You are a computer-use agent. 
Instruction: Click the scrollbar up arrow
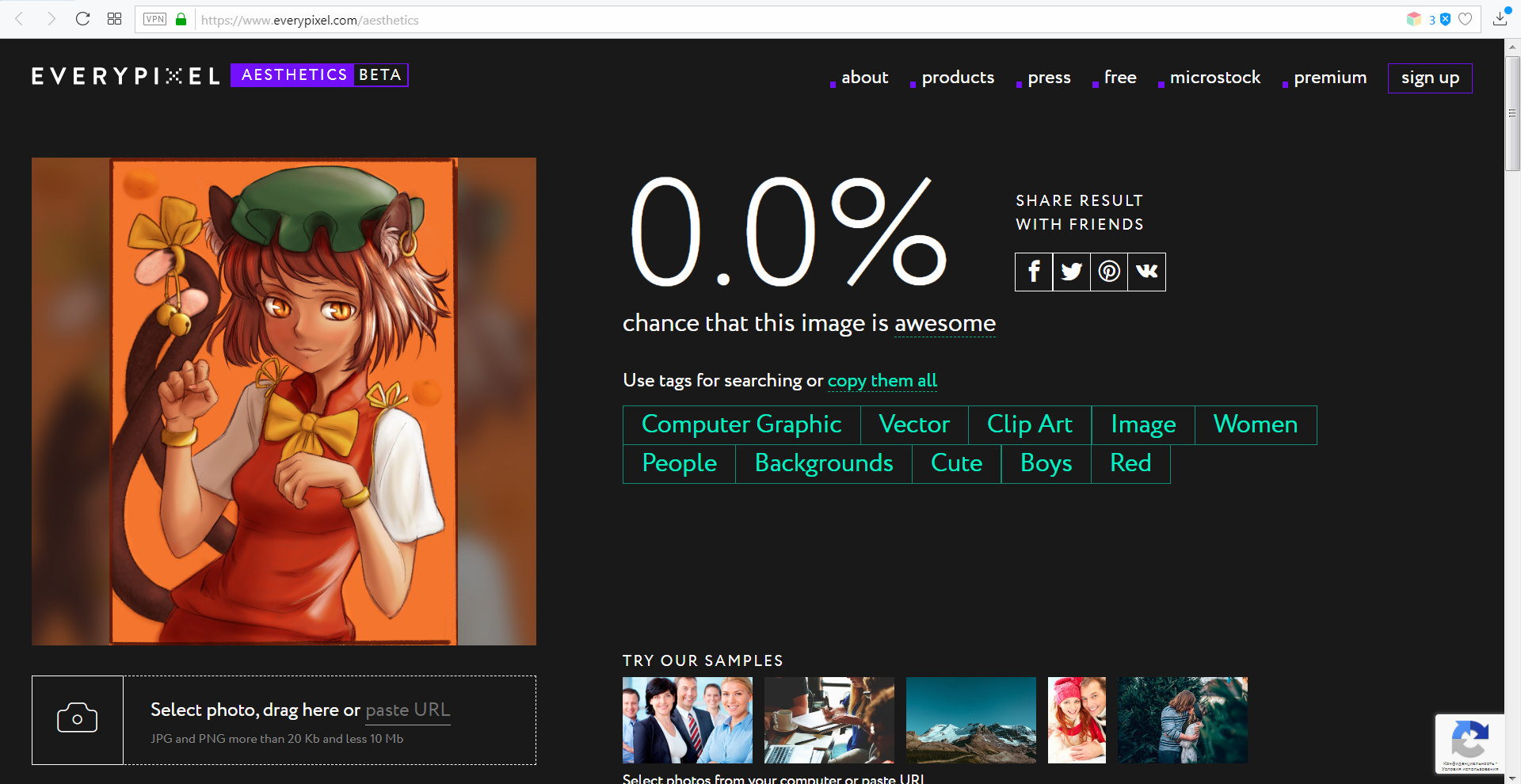[1512, 47]
